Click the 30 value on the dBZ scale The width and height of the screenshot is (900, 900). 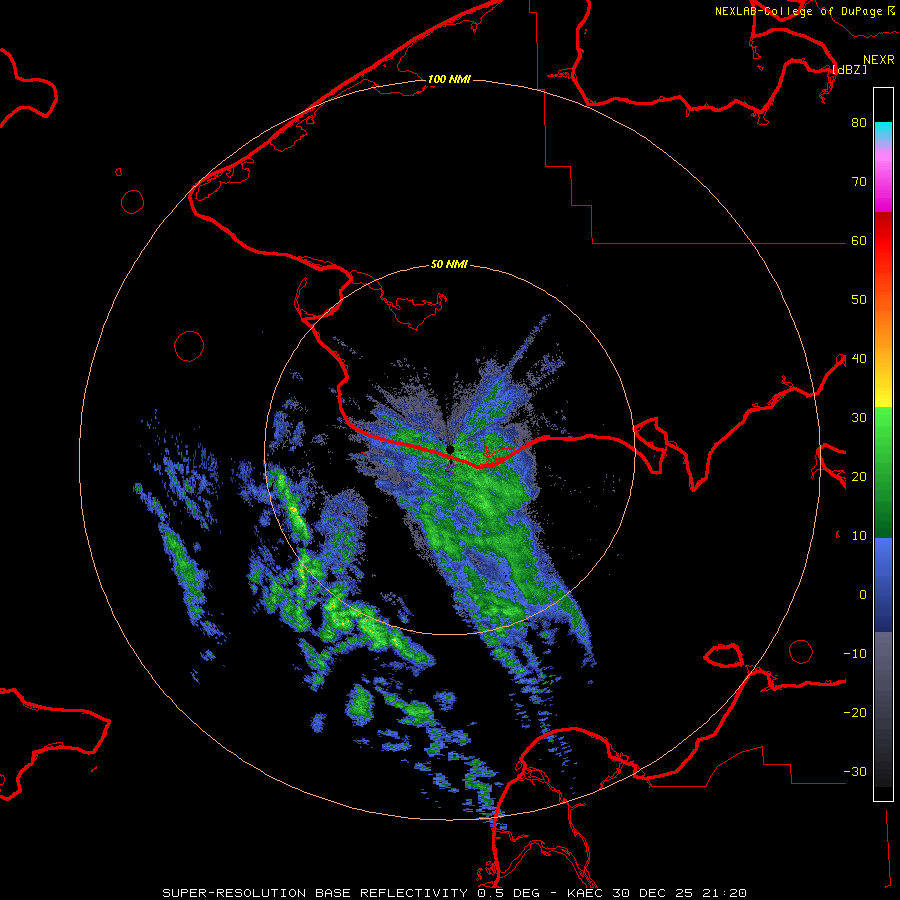pos(859,418)
